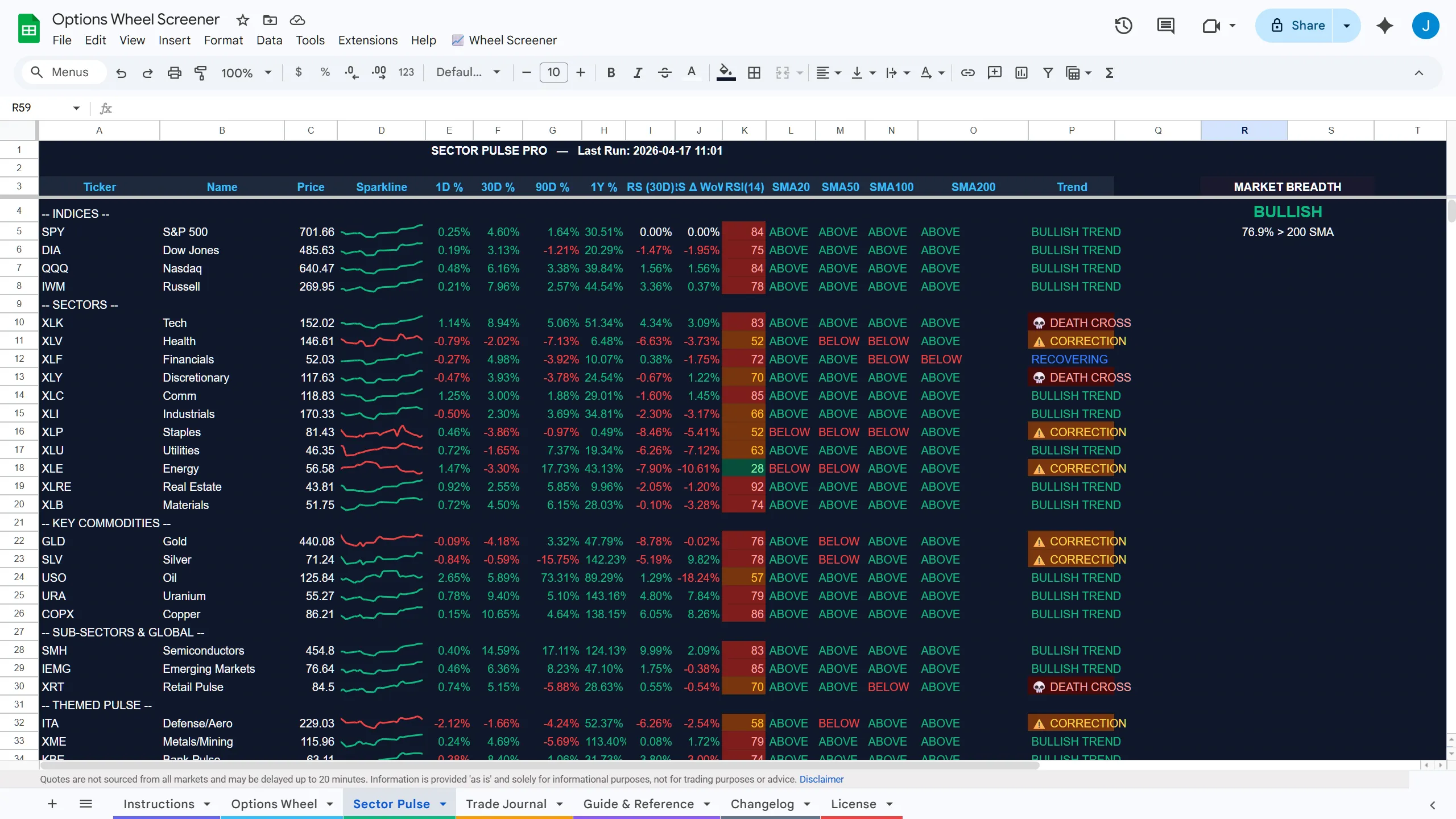Image resolution: width=1456 pixels, height=819 pixels.
Task: Increase font size with plus button
Action: click(x=581, y=72)
